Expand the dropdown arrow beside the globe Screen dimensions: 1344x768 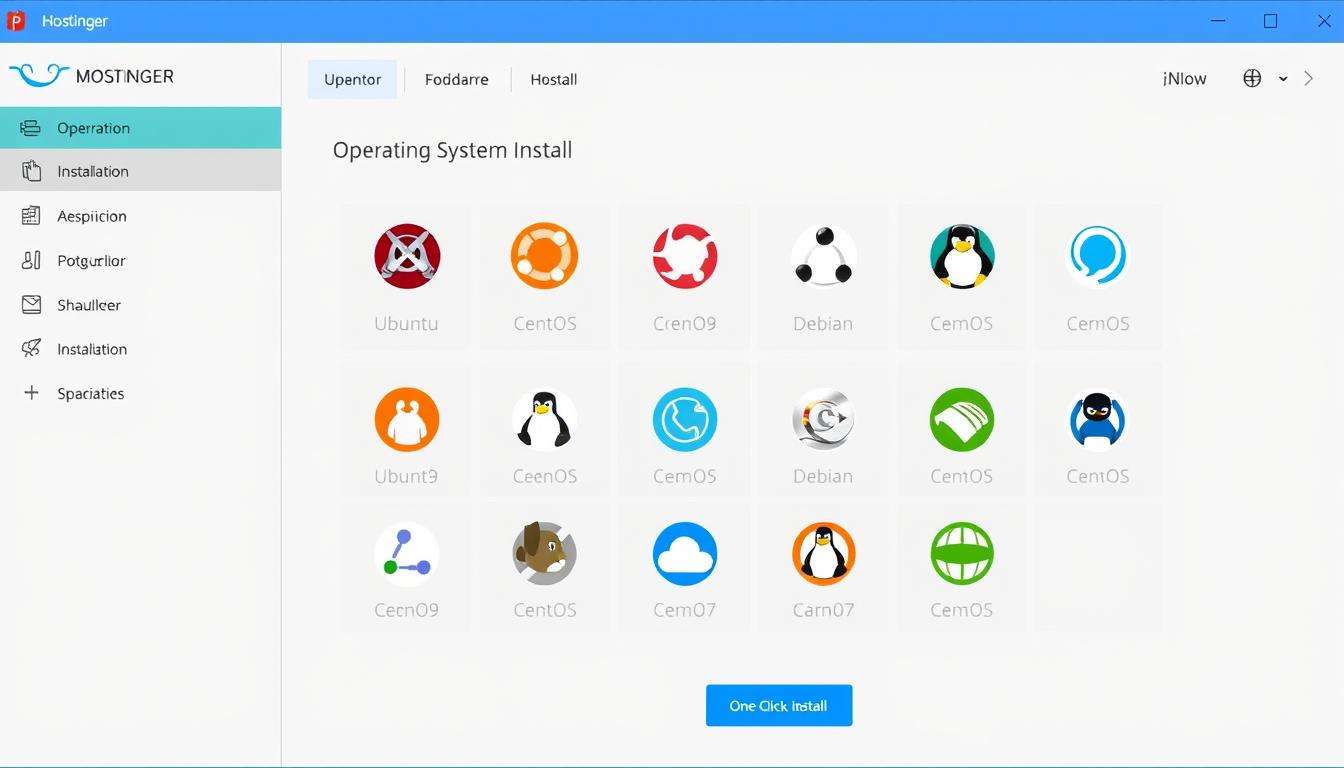1283,79
